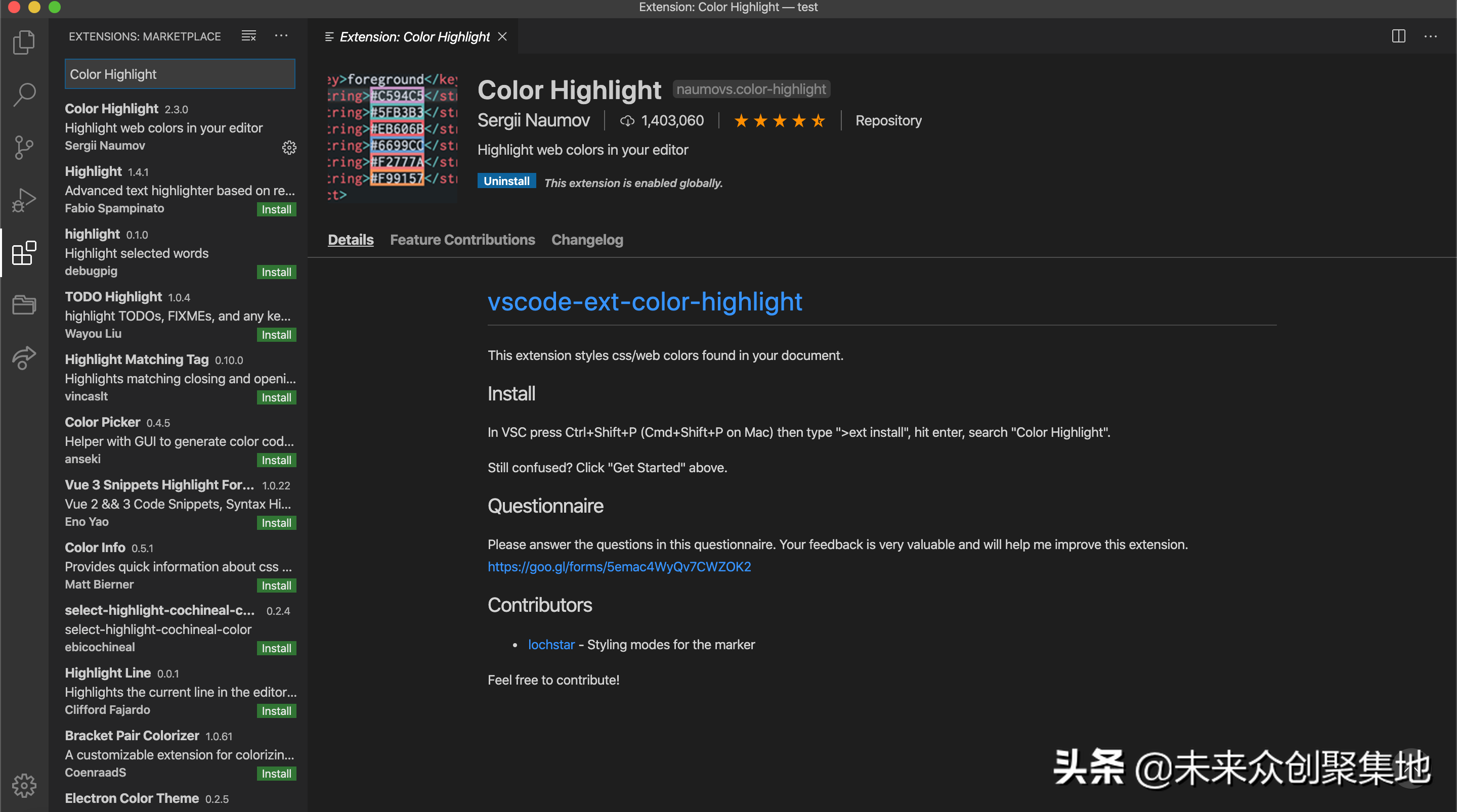Image resolution: width=1457 pixels, height=812 pixels.
Task: Open the Source Control view
Action: pyautogui.click(x=24, y=147)
